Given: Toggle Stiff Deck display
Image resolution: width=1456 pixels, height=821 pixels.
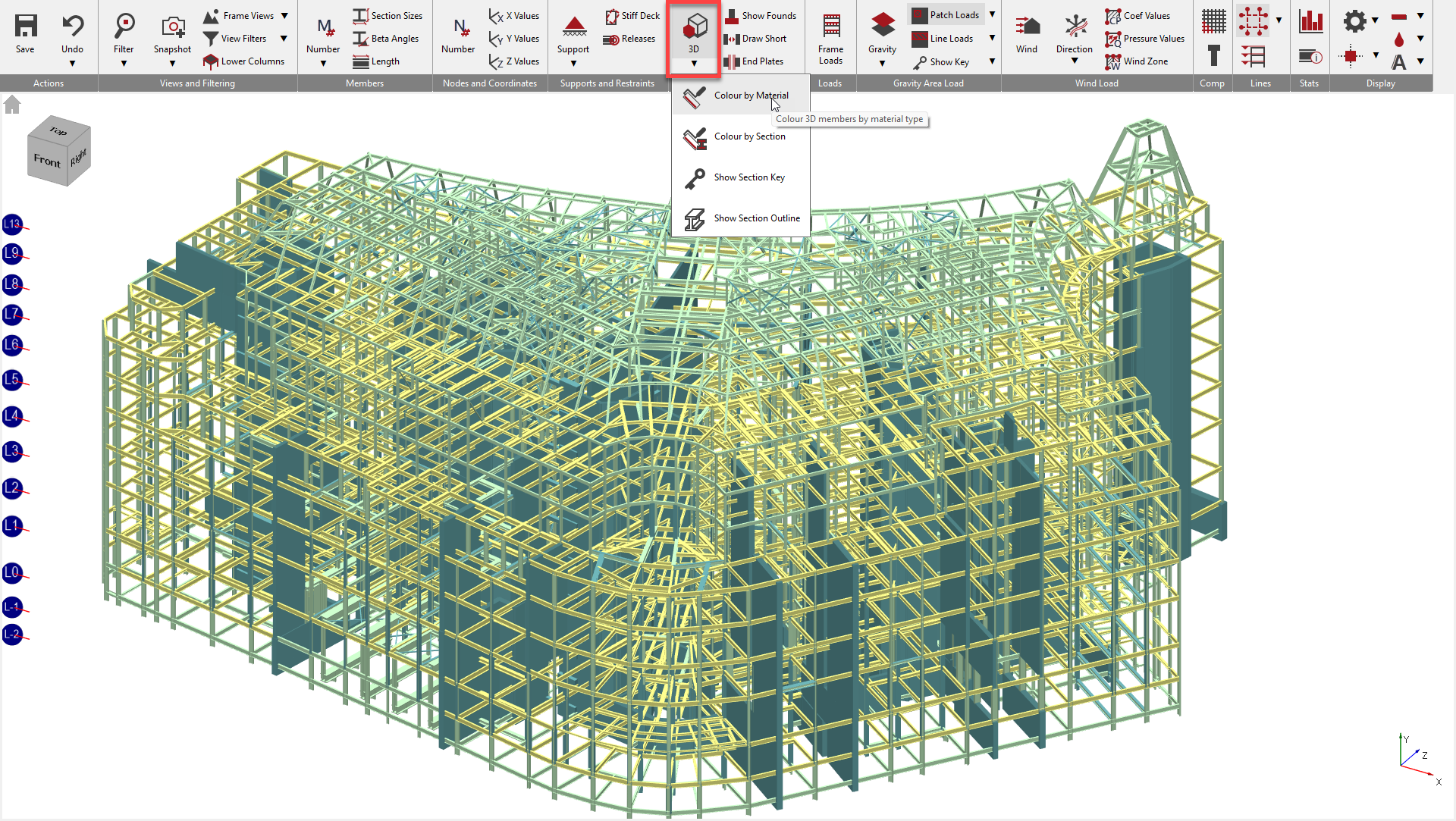Looking at the screenshot, I should pyautogui.click(x=632, y=16).
